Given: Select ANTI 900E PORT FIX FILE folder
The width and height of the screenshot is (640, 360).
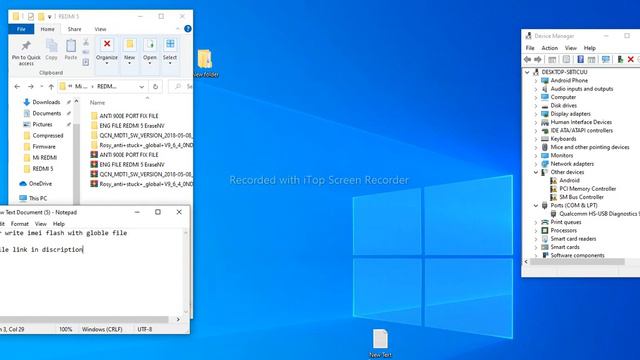Looking at the screenshot, I should pos(124,116).
